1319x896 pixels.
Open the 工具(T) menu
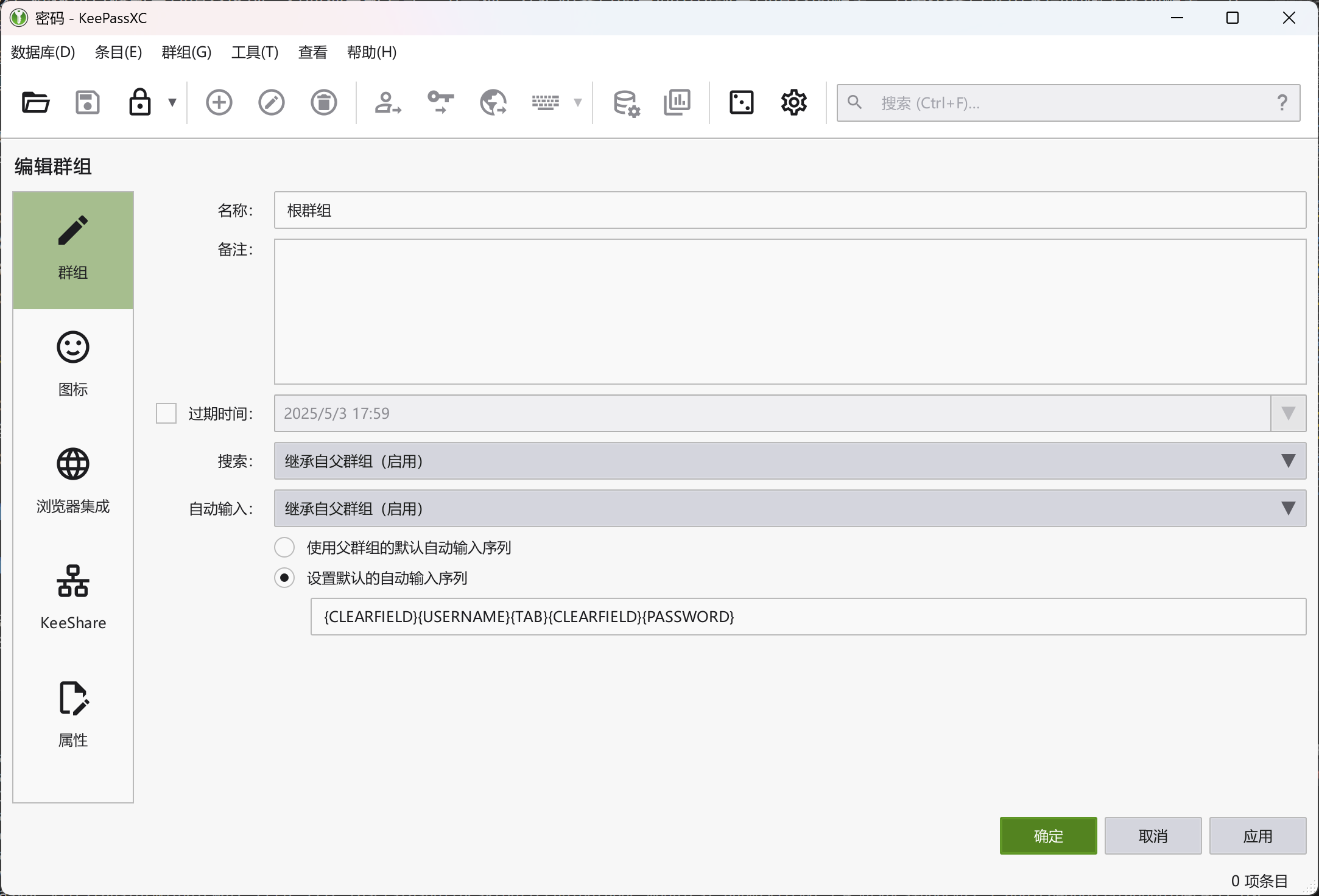(x=255, y=52)
